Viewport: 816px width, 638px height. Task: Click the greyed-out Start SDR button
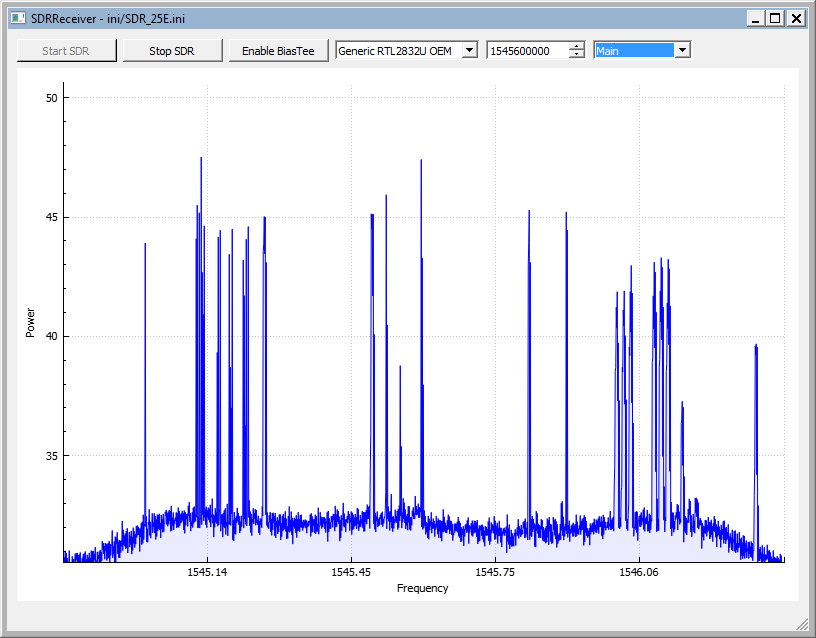pyautogui.click(x=66, y=51)
